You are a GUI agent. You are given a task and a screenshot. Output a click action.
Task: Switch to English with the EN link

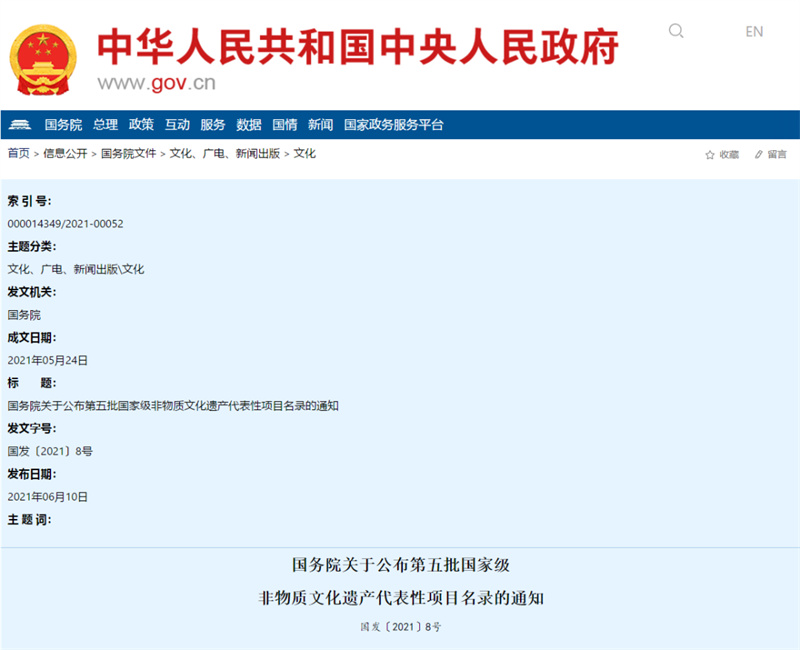(754, 31)
